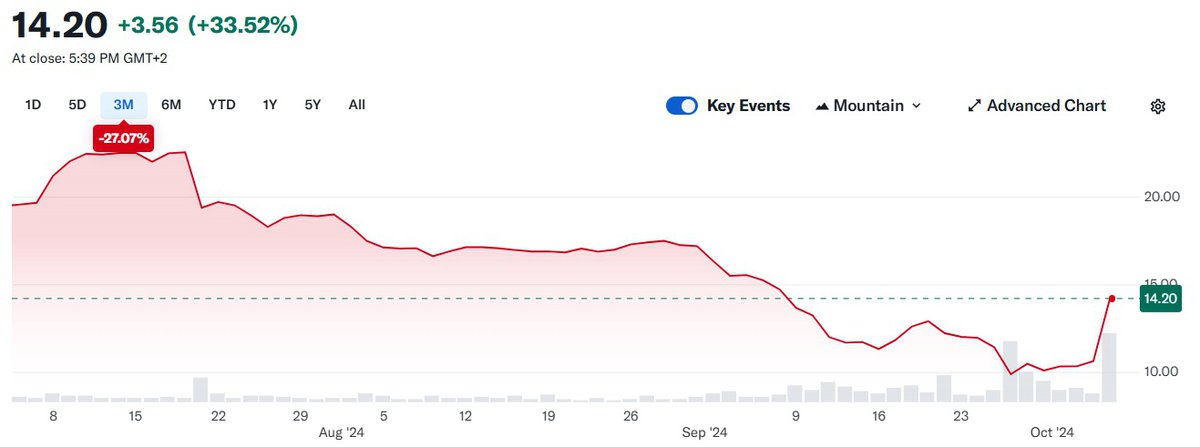
Task: Click the -27.07% red change badge
Action: click(124, 138)
